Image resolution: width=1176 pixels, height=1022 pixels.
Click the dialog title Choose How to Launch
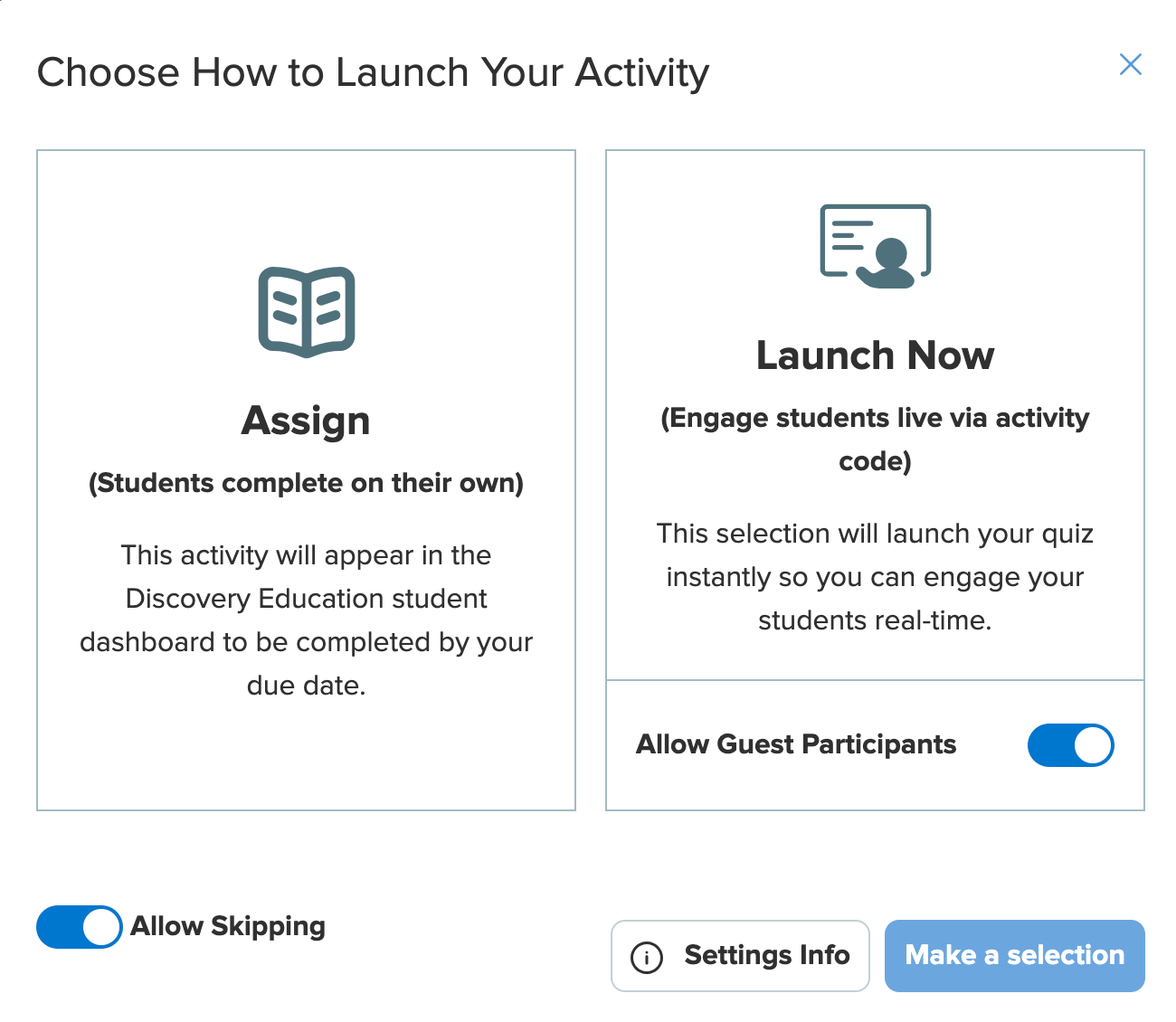375,72
